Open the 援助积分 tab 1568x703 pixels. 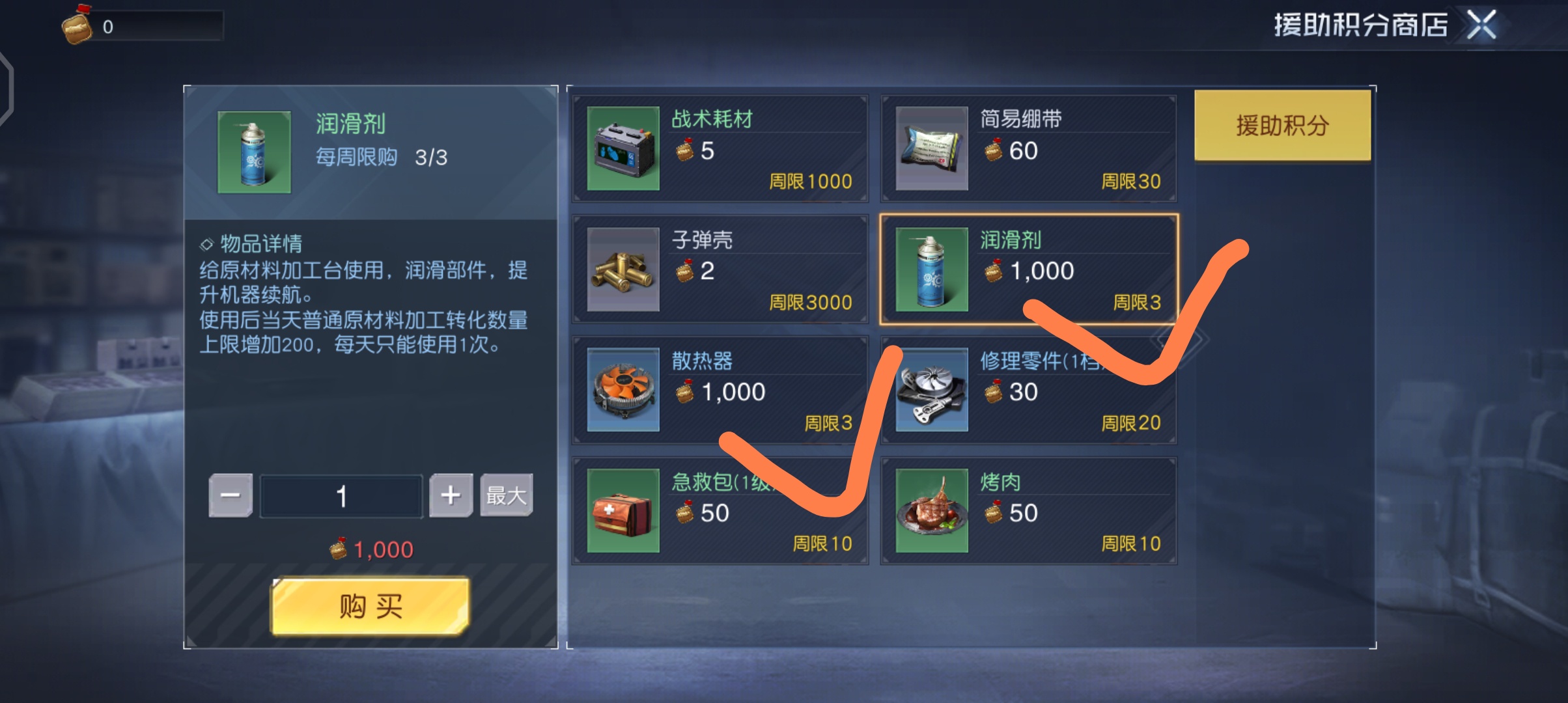[1282, 126]
